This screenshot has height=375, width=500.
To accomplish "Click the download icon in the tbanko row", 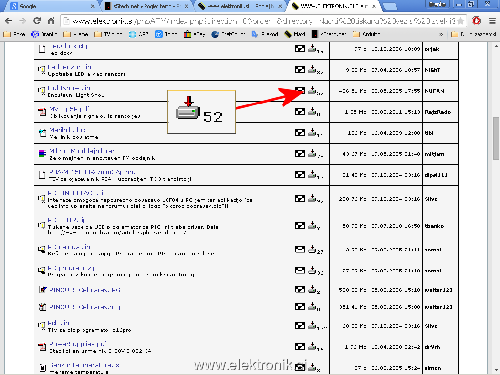I will click(312, 225).
